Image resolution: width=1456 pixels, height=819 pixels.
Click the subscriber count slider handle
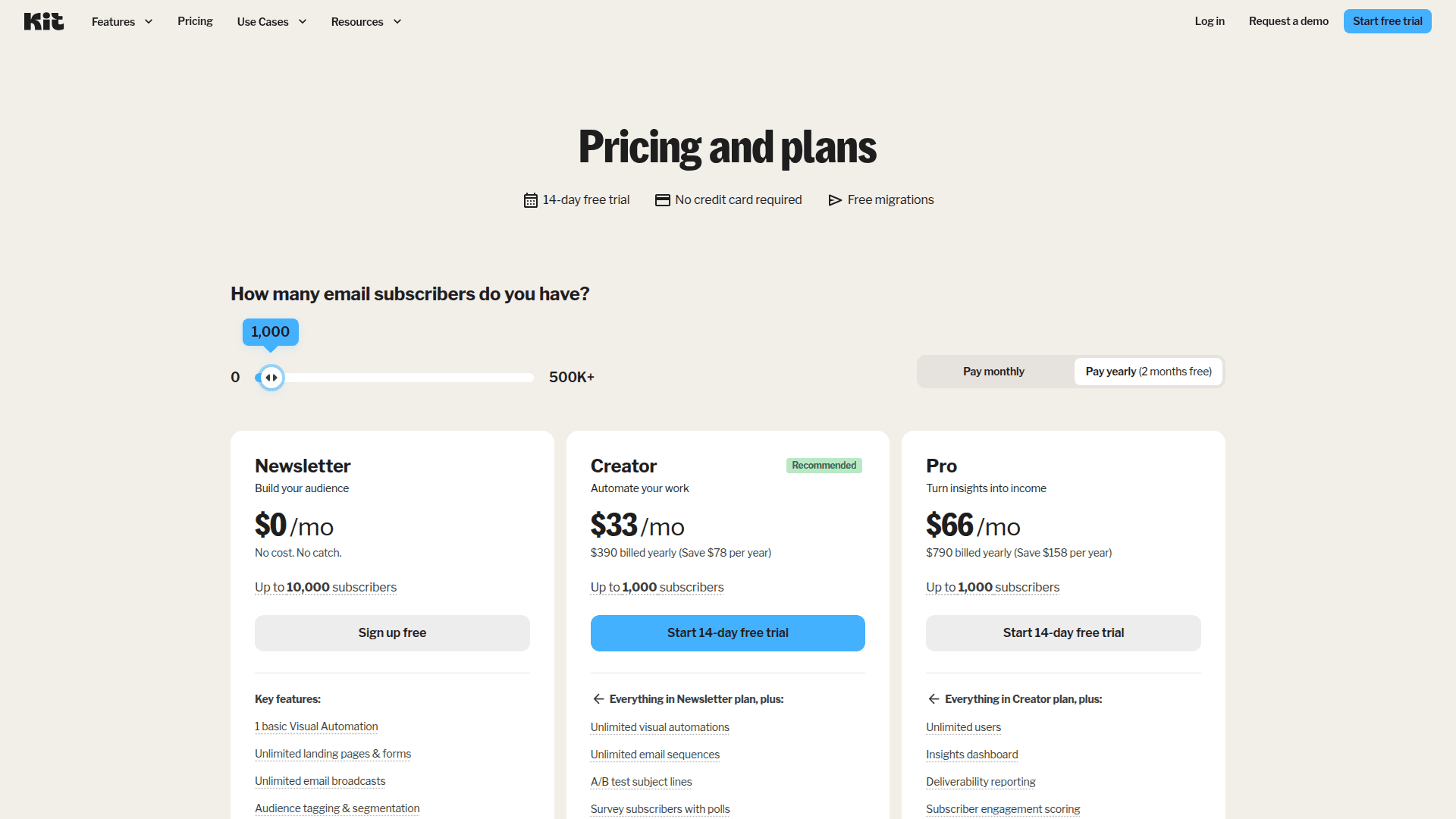(x=271, y=377)
